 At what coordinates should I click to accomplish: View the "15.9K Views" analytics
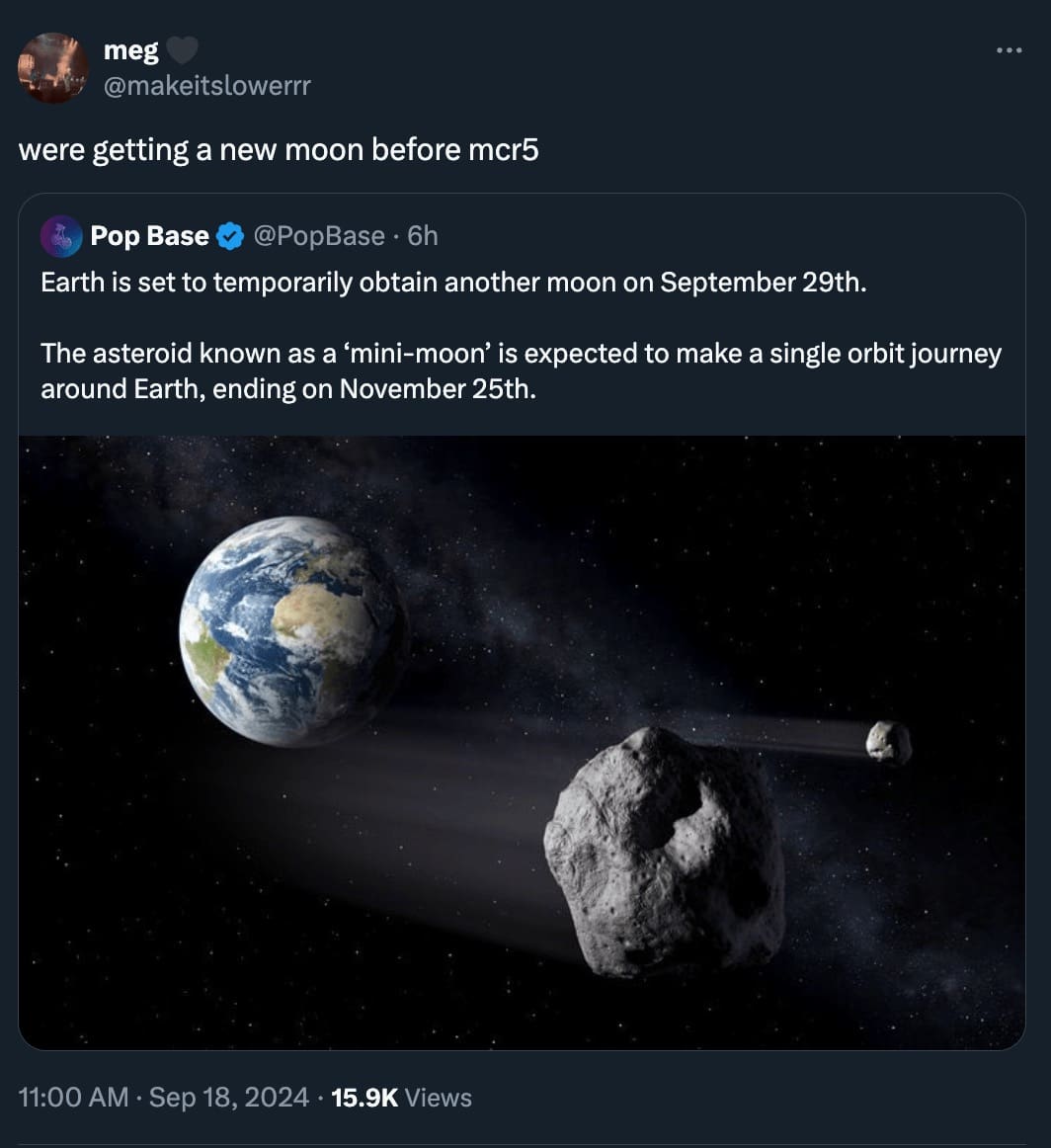(x=401, y=1098)
